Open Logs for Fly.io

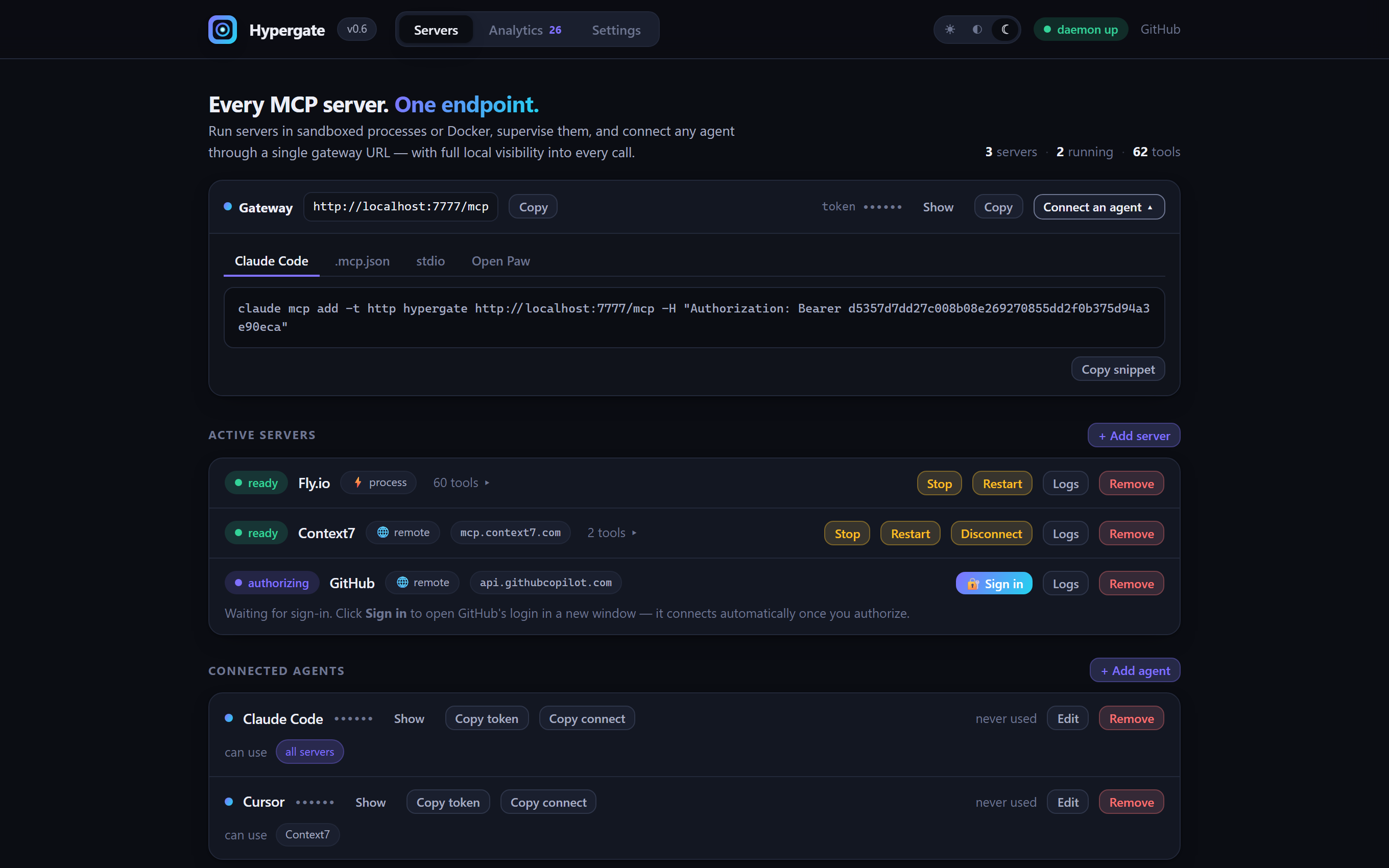point(1065,484)
